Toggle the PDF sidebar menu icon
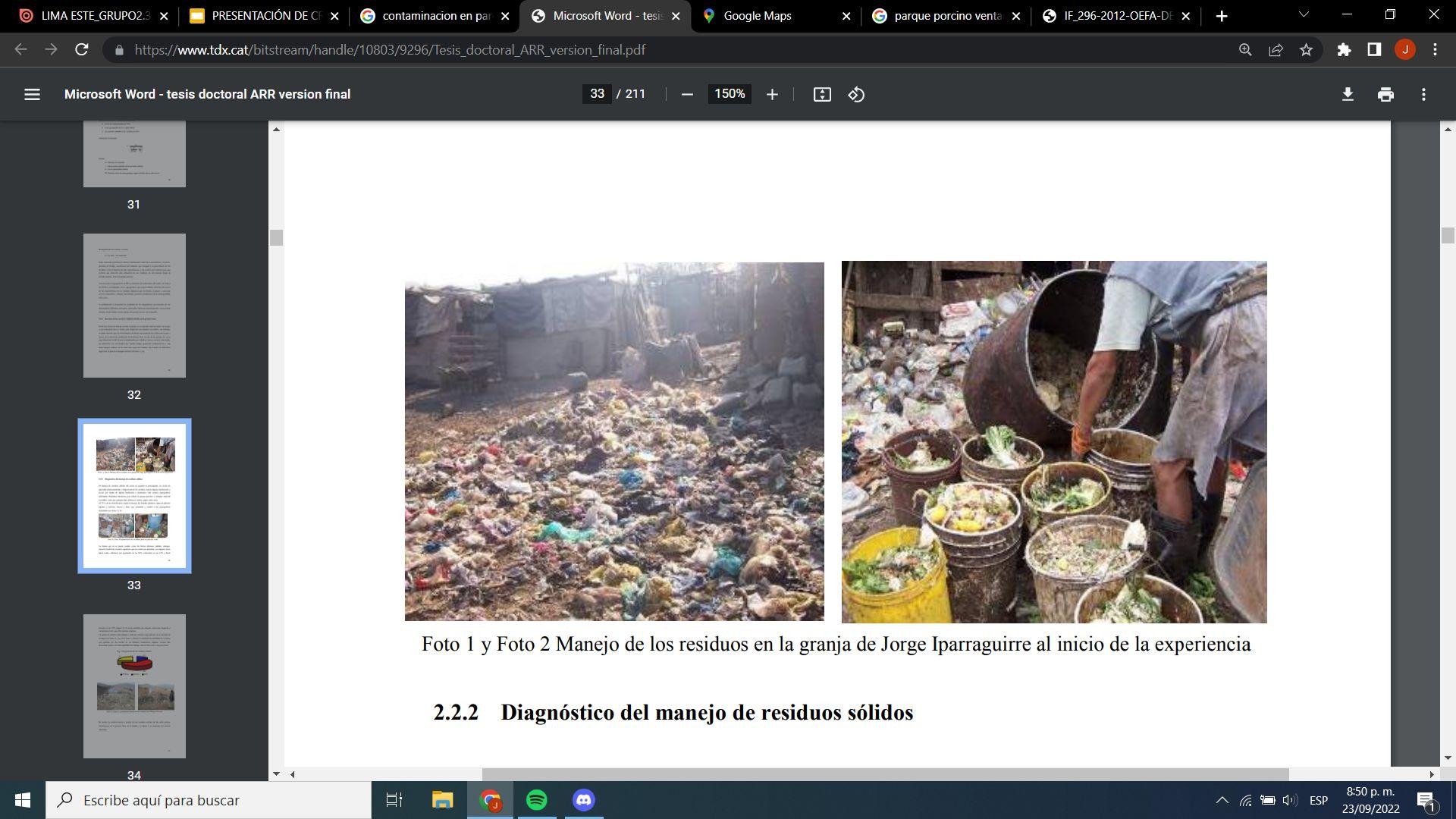 click(x=32, y=94)
